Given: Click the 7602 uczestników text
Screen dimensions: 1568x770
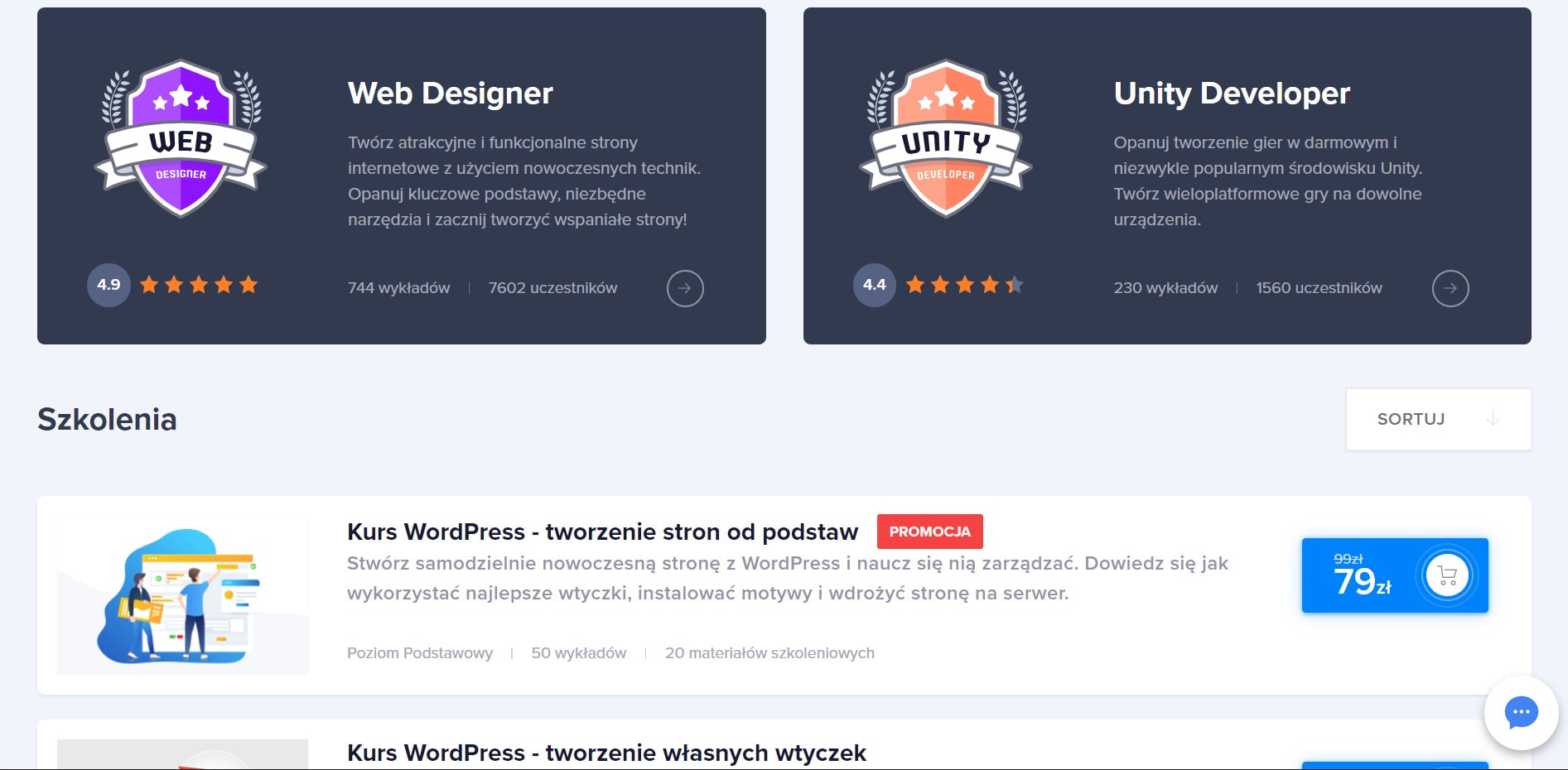Looking at the screenshot, I should click(x=552, y=288).
